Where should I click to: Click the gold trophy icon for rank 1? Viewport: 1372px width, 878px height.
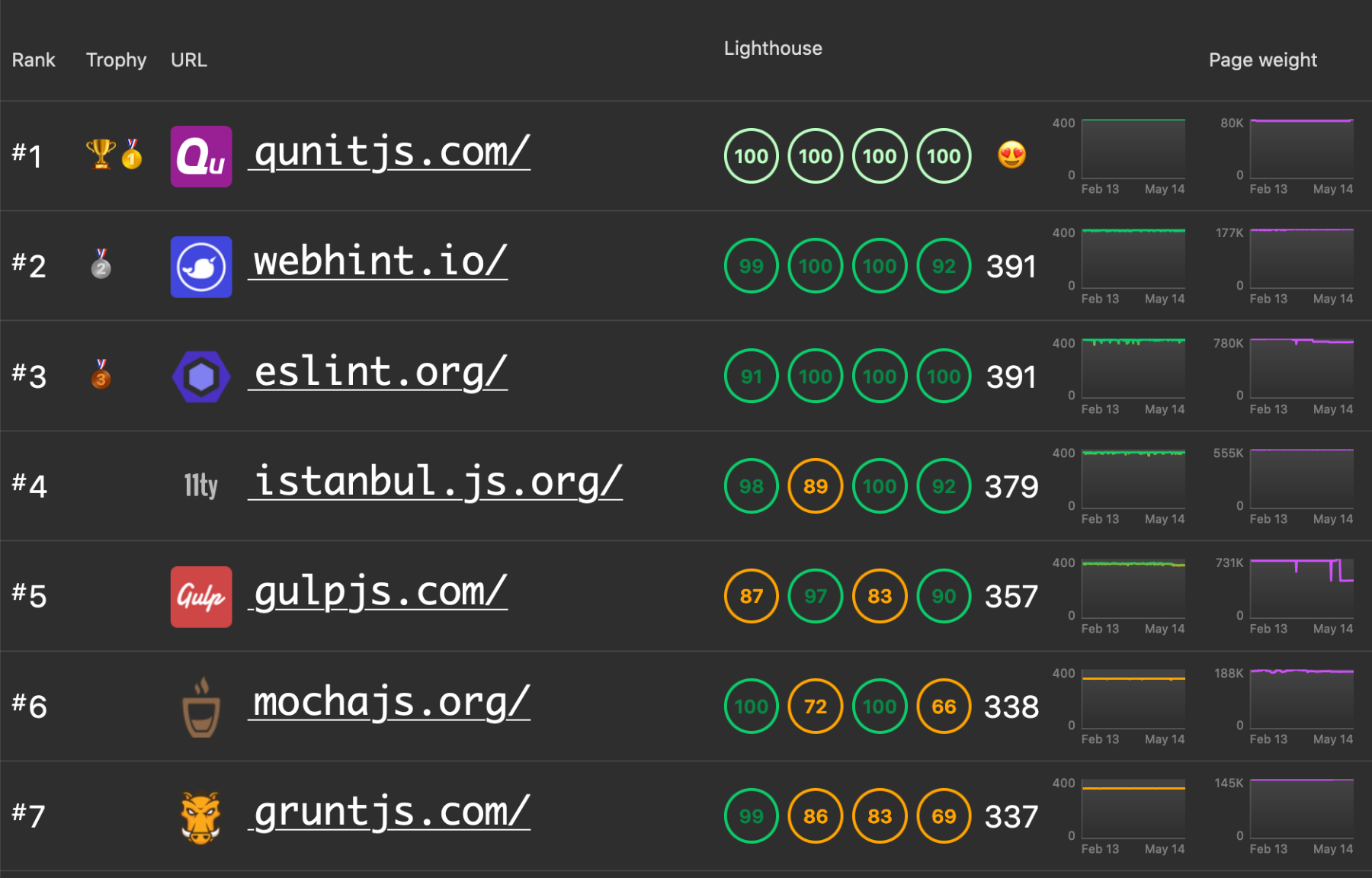[100, 154]
